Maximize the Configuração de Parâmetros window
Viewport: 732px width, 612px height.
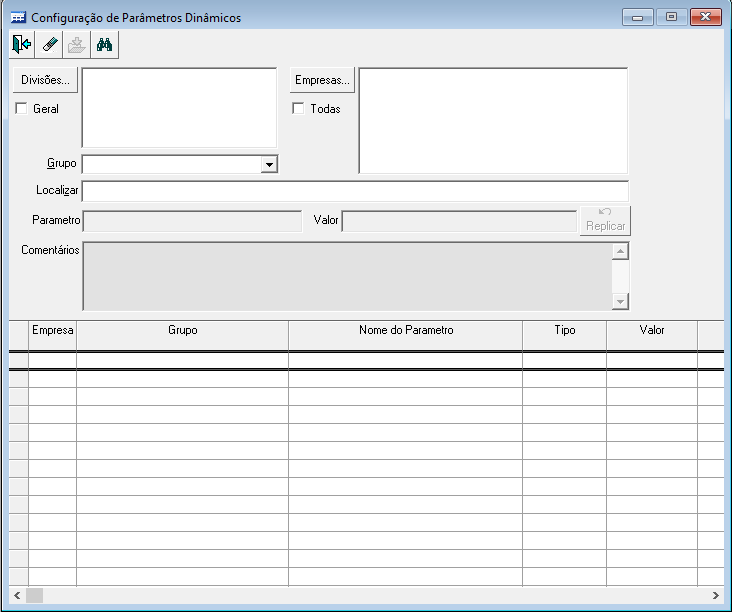tap(671, 17)
